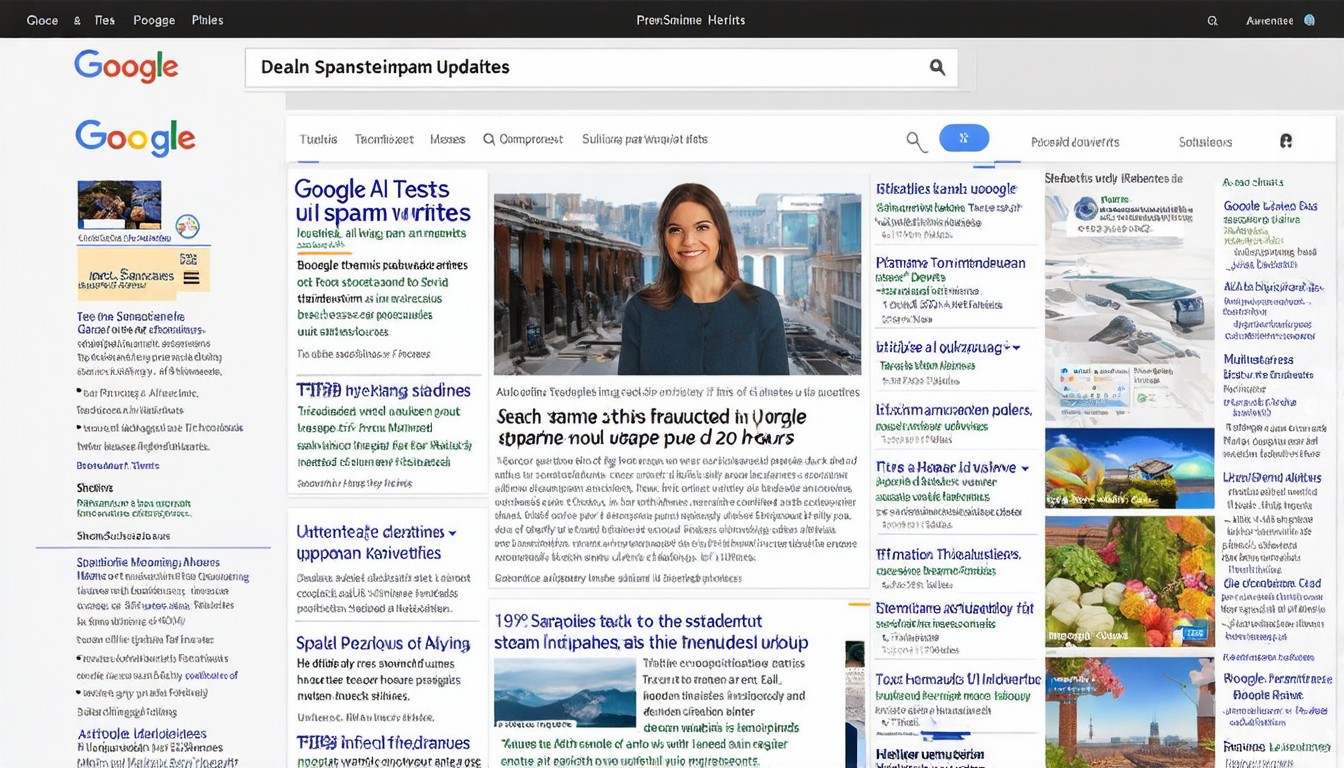Expand the 'Ititibse al oukzauuag' dropdown arrow
Image resolution: width=1344 pixels, height=768 pixels.
coord(1016,347)
